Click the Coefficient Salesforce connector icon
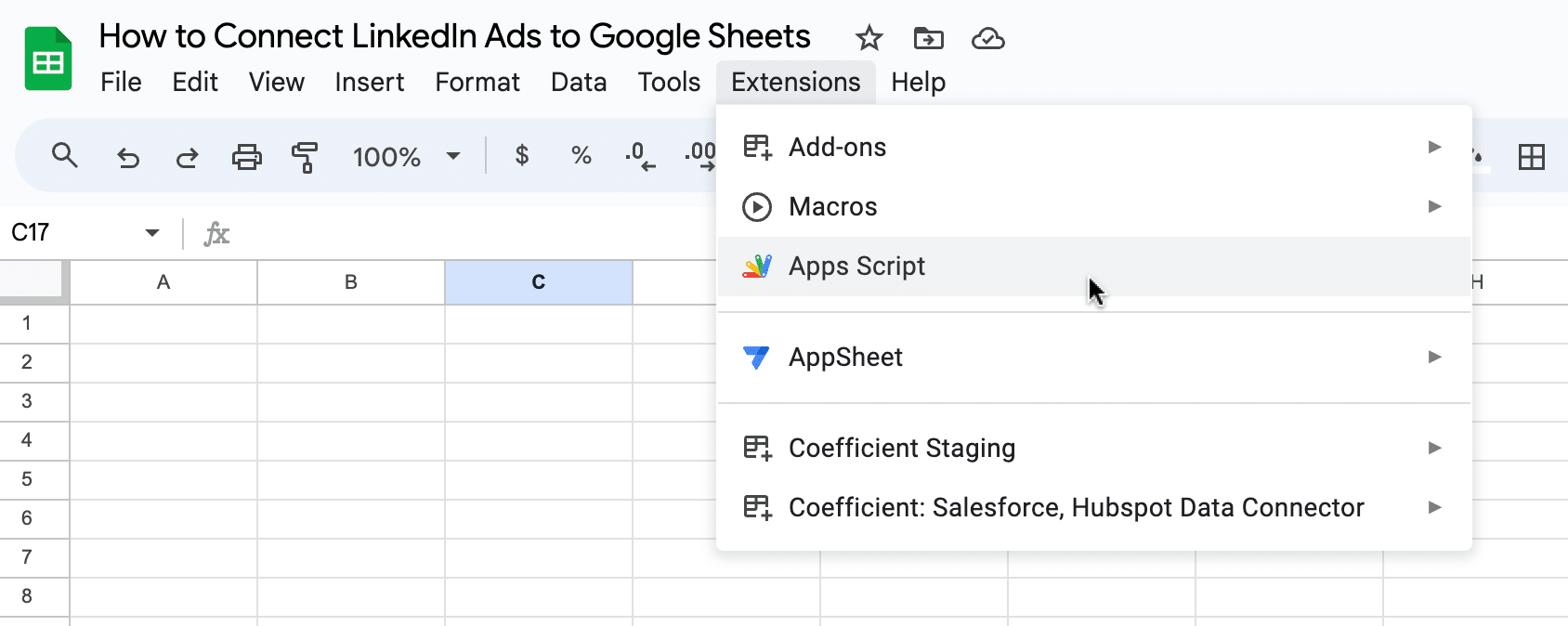Image resolution: width=1568 pixels, height=626 pixels. tap(758, 507)
